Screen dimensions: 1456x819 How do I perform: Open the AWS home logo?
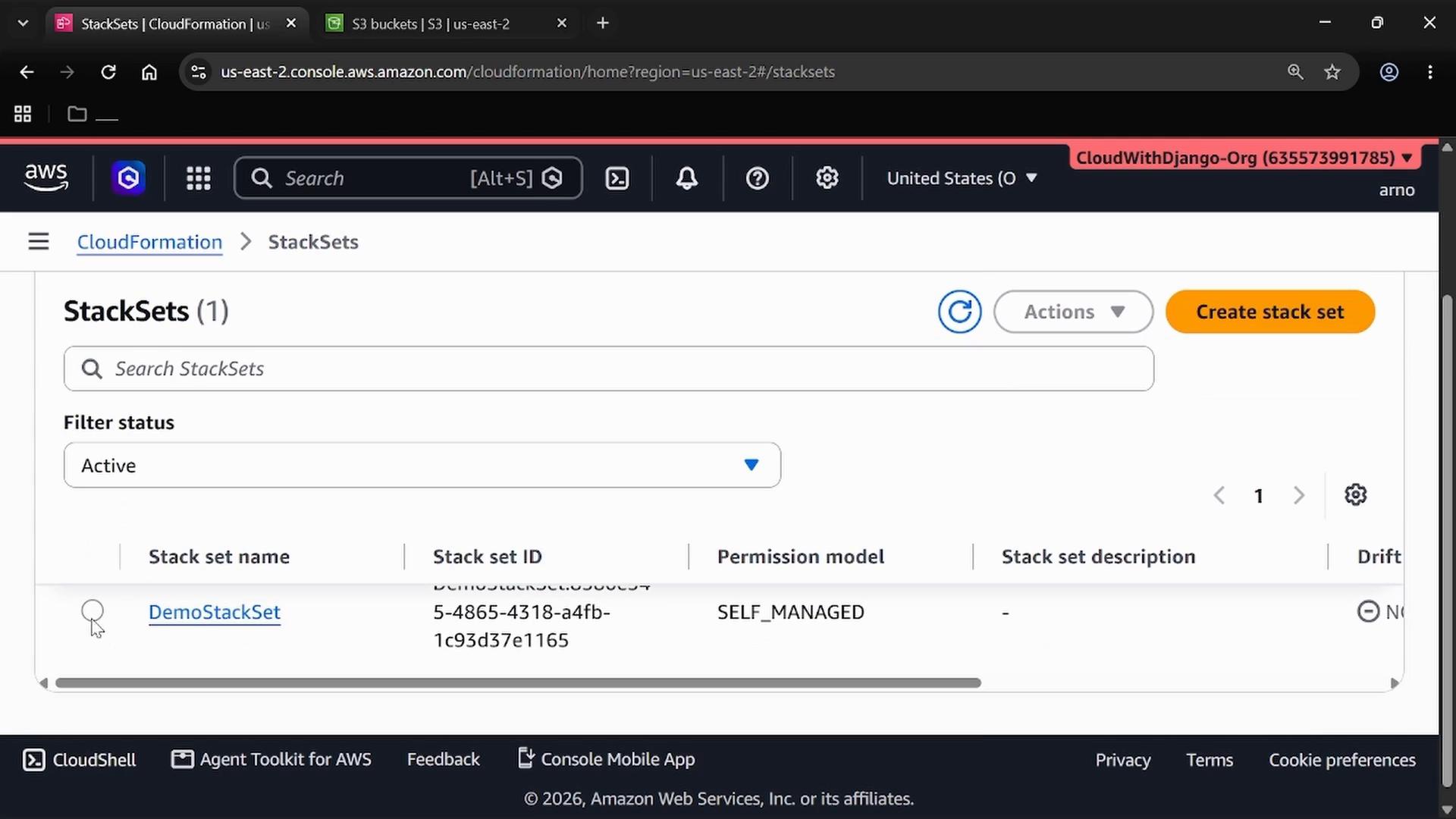[46, 177]
